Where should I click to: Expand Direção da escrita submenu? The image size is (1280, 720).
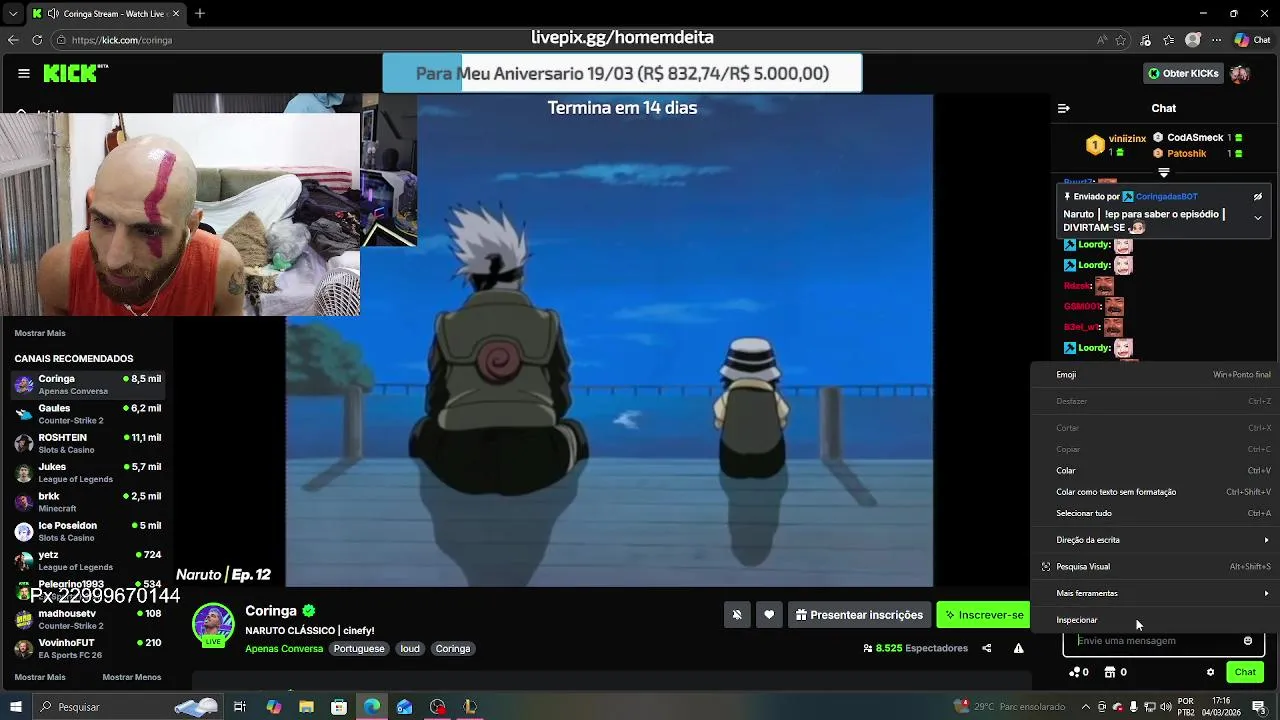click(x=1156, y=540)
